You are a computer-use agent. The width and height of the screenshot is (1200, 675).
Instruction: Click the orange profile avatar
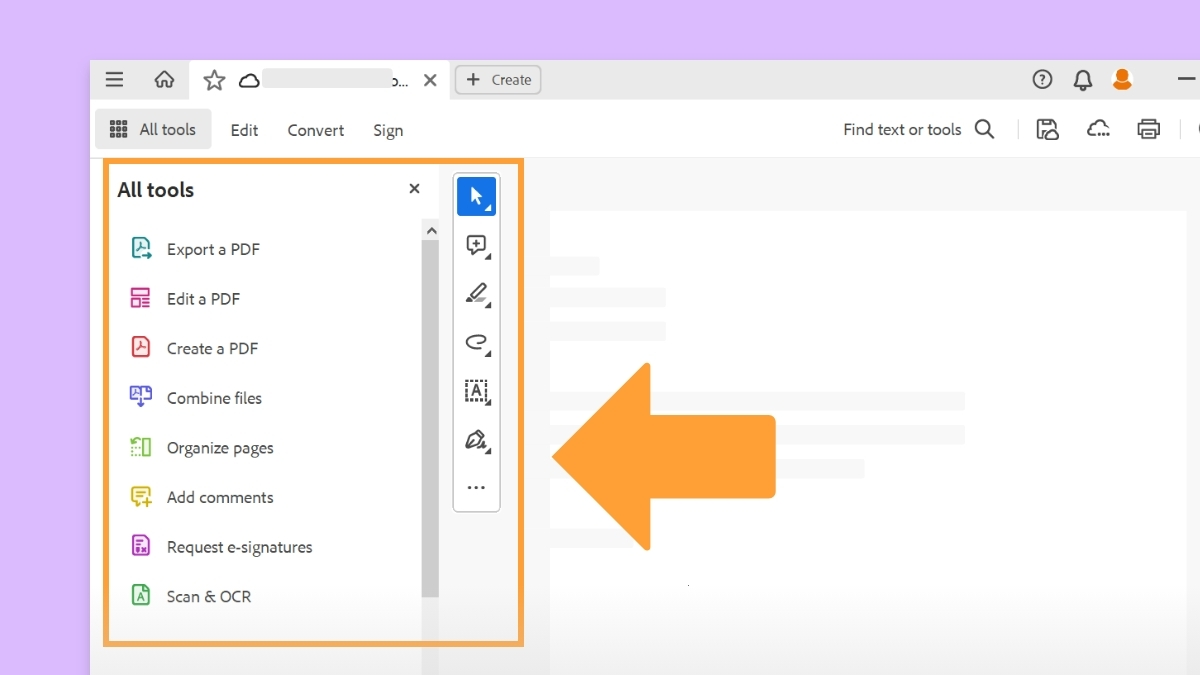pyautogui.click(x=1122, y=79)
